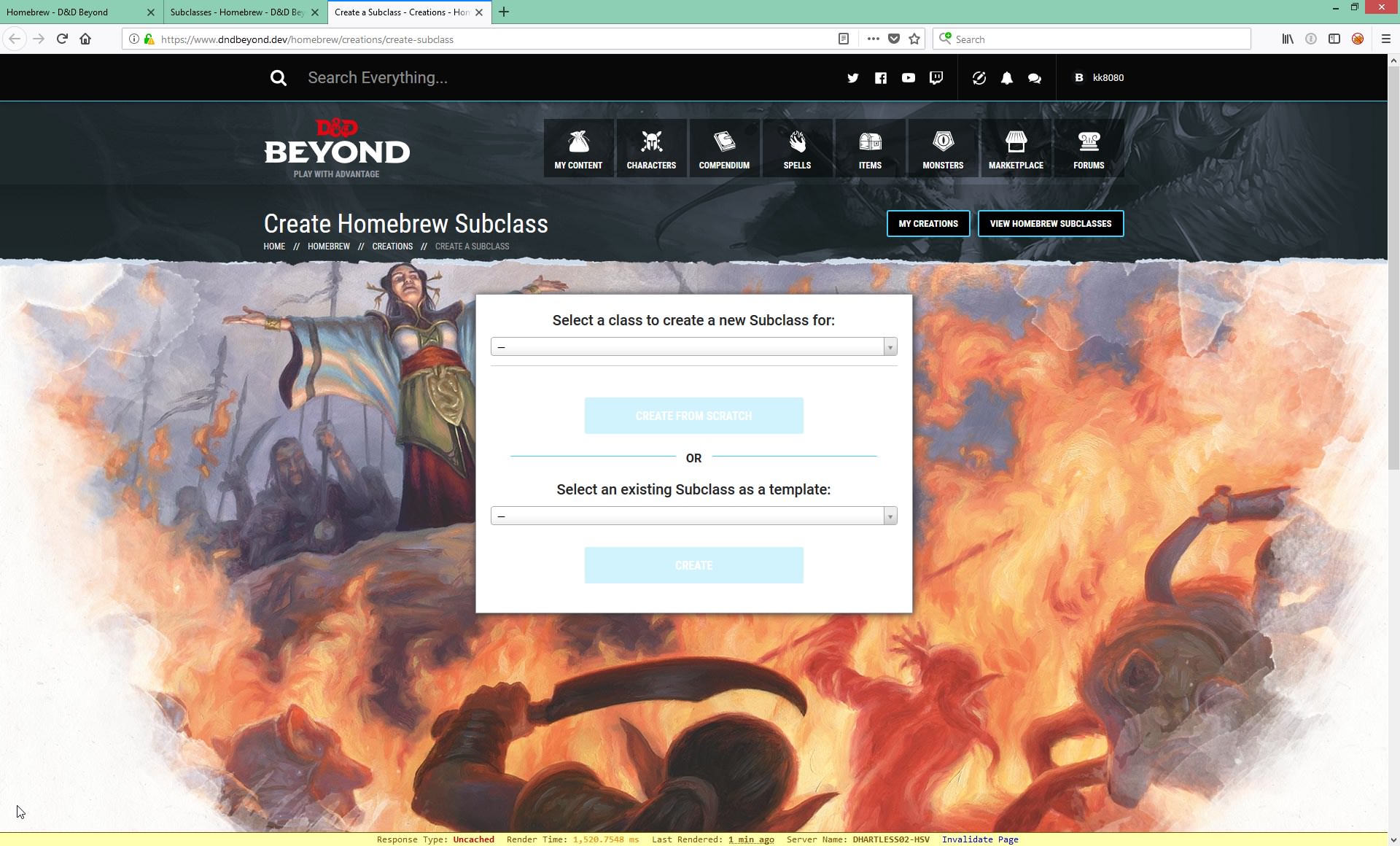Switch to Homebrew - D&D Beyond tab
Viewport: 1400px width, 846px height.
[x=73, y=12]
